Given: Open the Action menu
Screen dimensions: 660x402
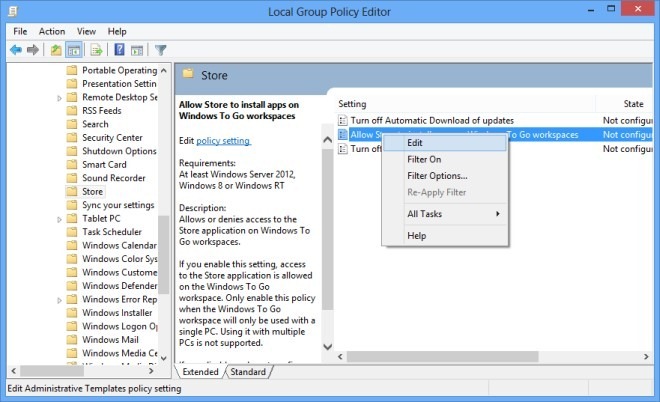Looking at the screenshot, I should point(52,32).
